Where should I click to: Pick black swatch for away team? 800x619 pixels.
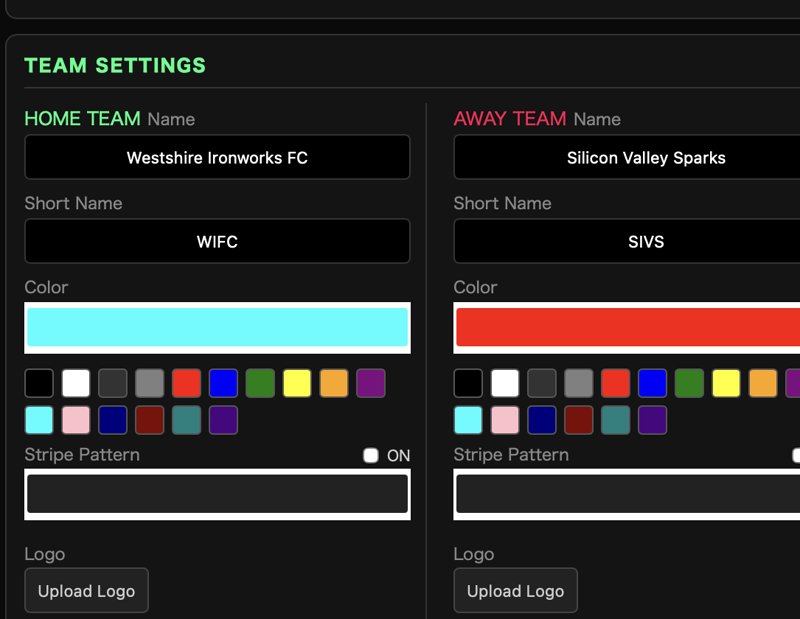[468, 383]
